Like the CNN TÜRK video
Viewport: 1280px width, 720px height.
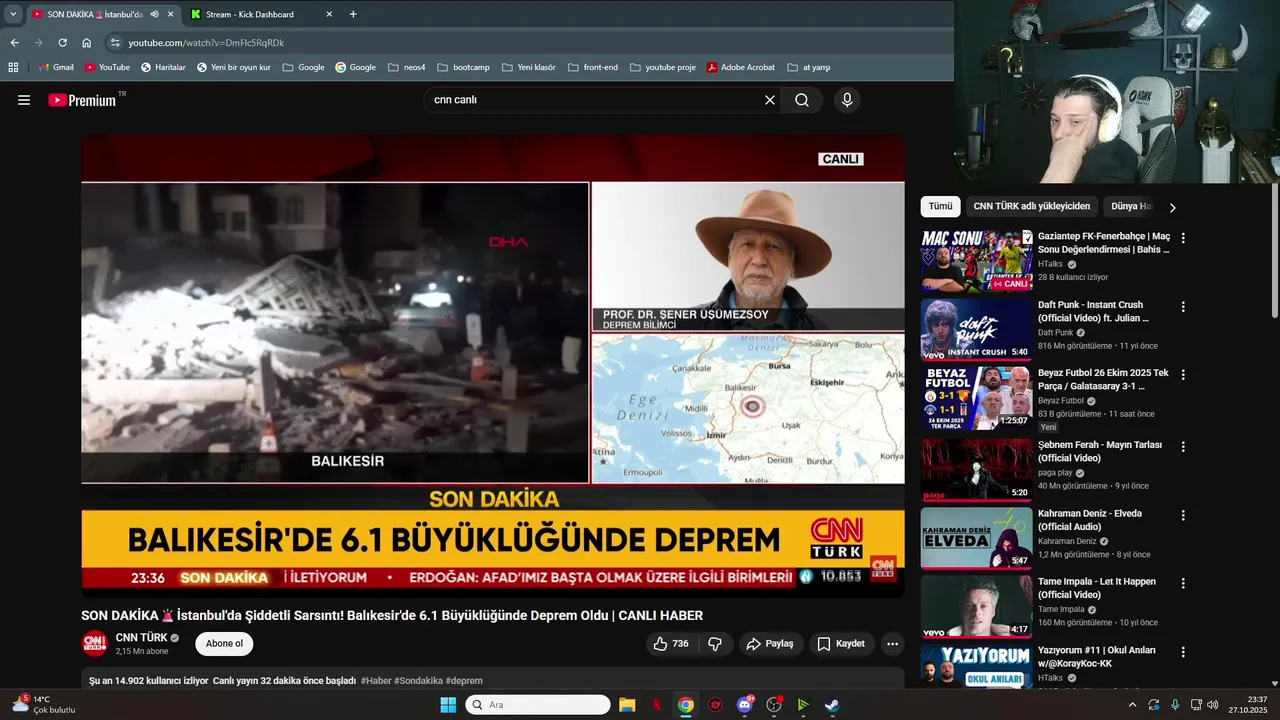pos(671,644)
